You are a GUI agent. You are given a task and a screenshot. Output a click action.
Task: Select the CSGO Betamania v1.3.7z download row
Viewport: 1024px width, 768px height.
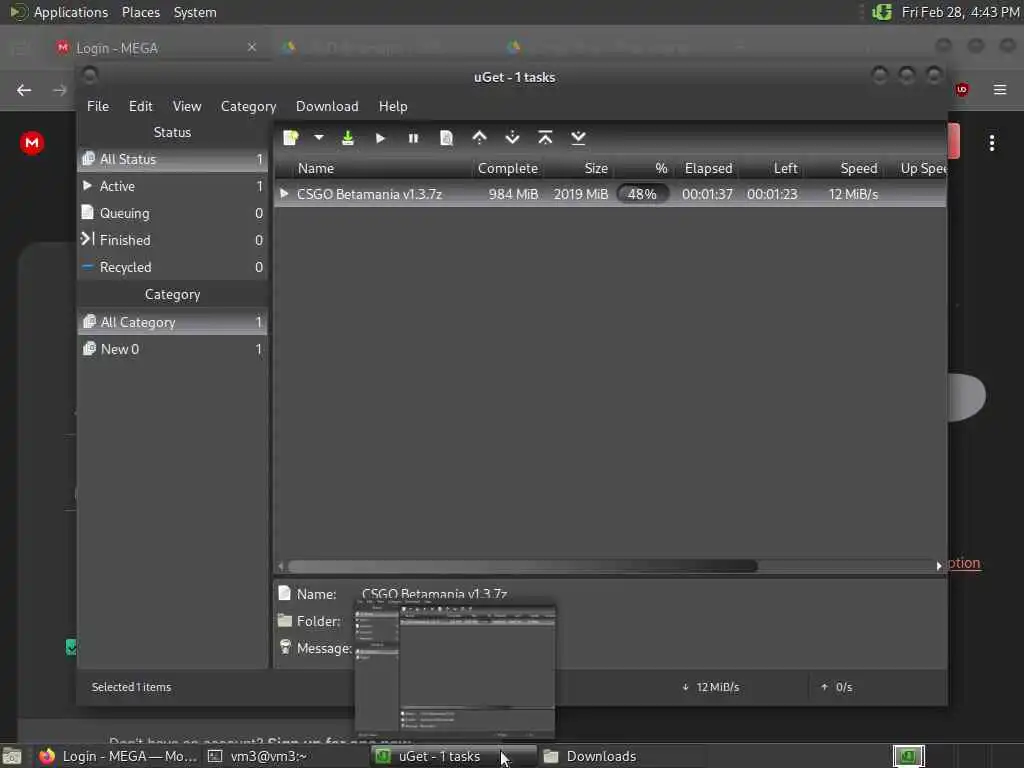(x=610, y=194)
